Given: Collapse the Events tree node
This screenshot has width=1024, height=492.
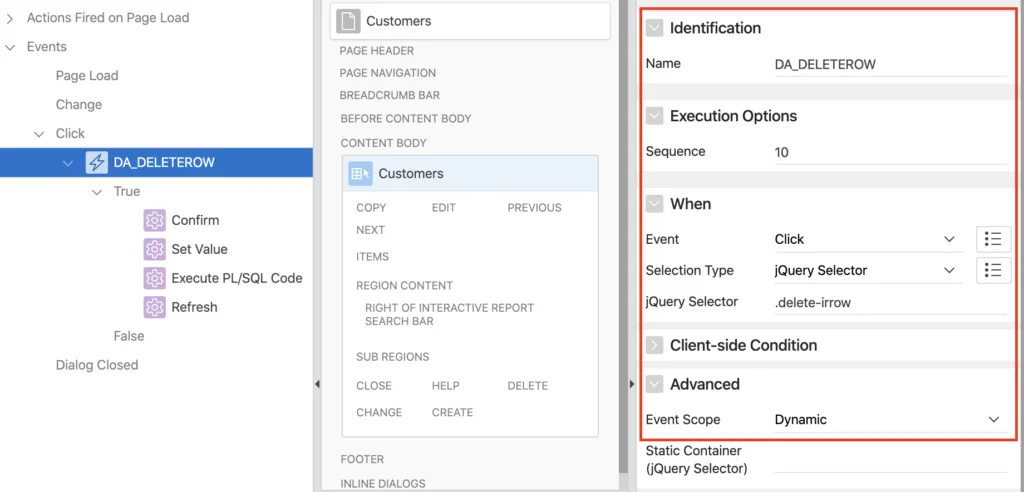Looking at the screenshot, I should 10,47.
